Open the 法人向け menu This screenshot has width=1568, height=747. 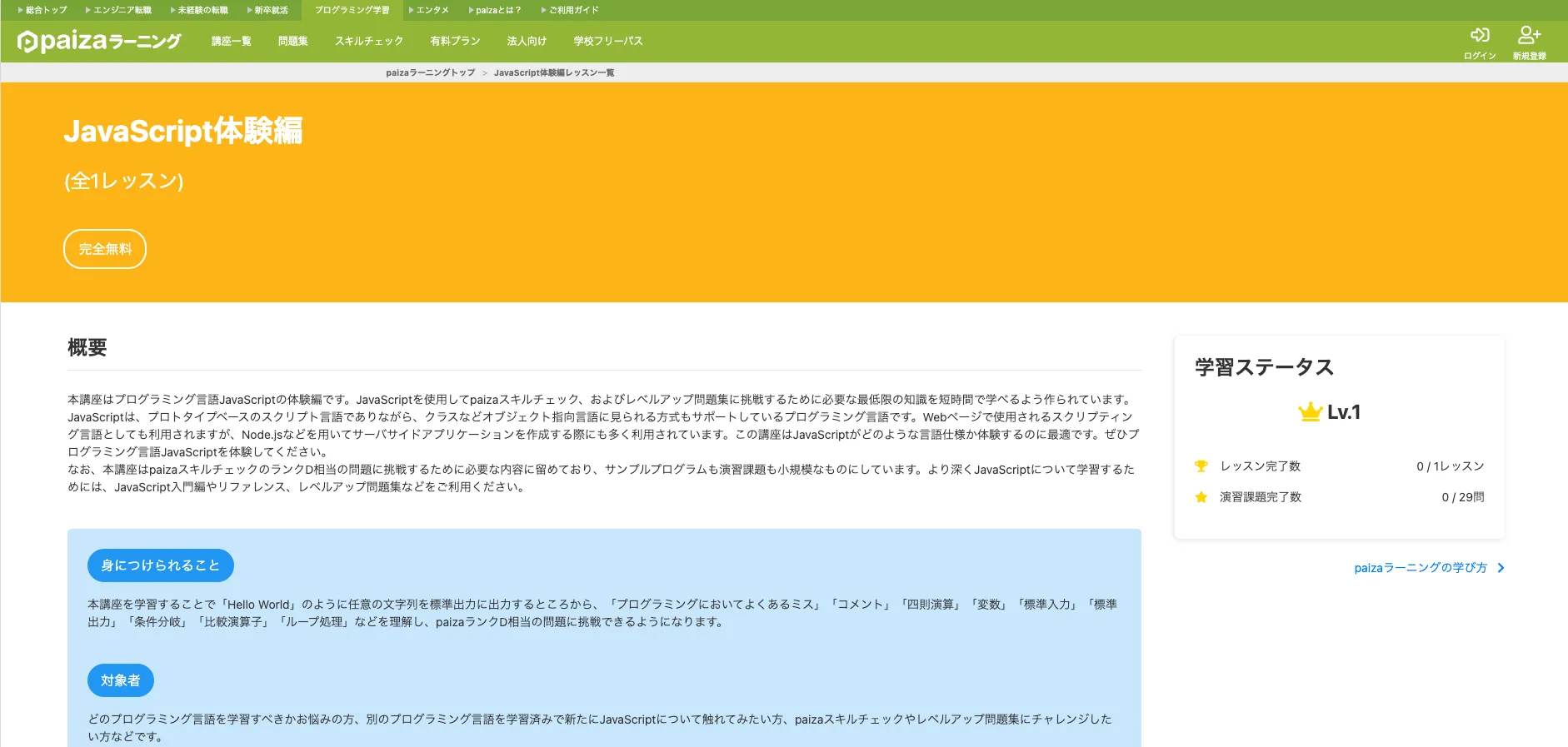click(527, 41)
